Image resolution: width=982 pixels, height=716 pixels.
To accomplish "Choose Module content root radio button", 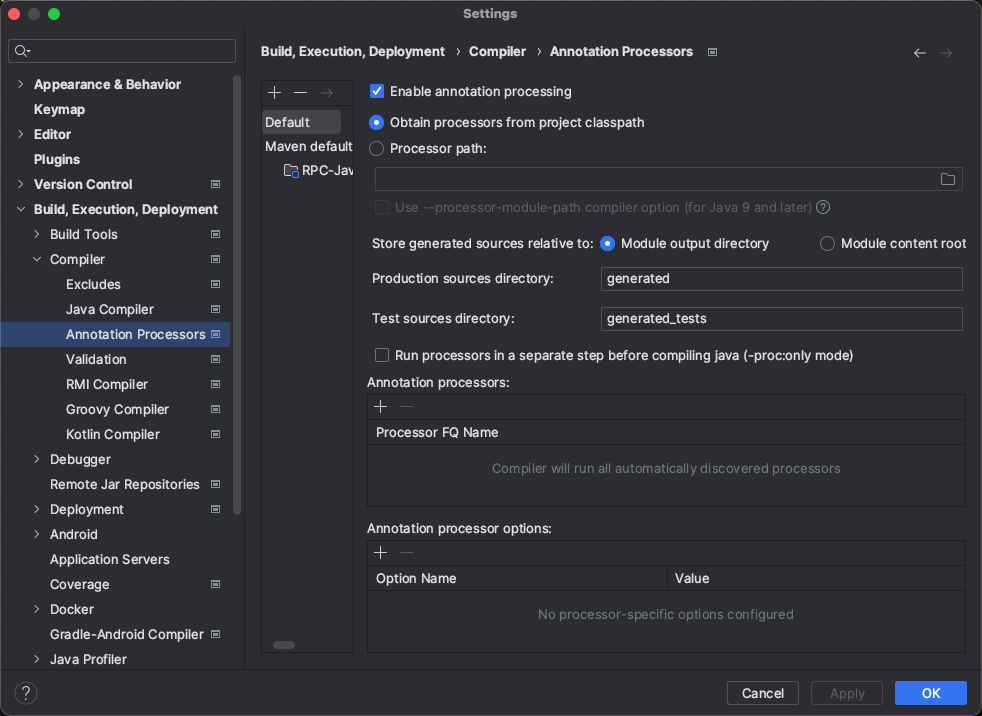I will pyautogui.click(x=827, y=244).
